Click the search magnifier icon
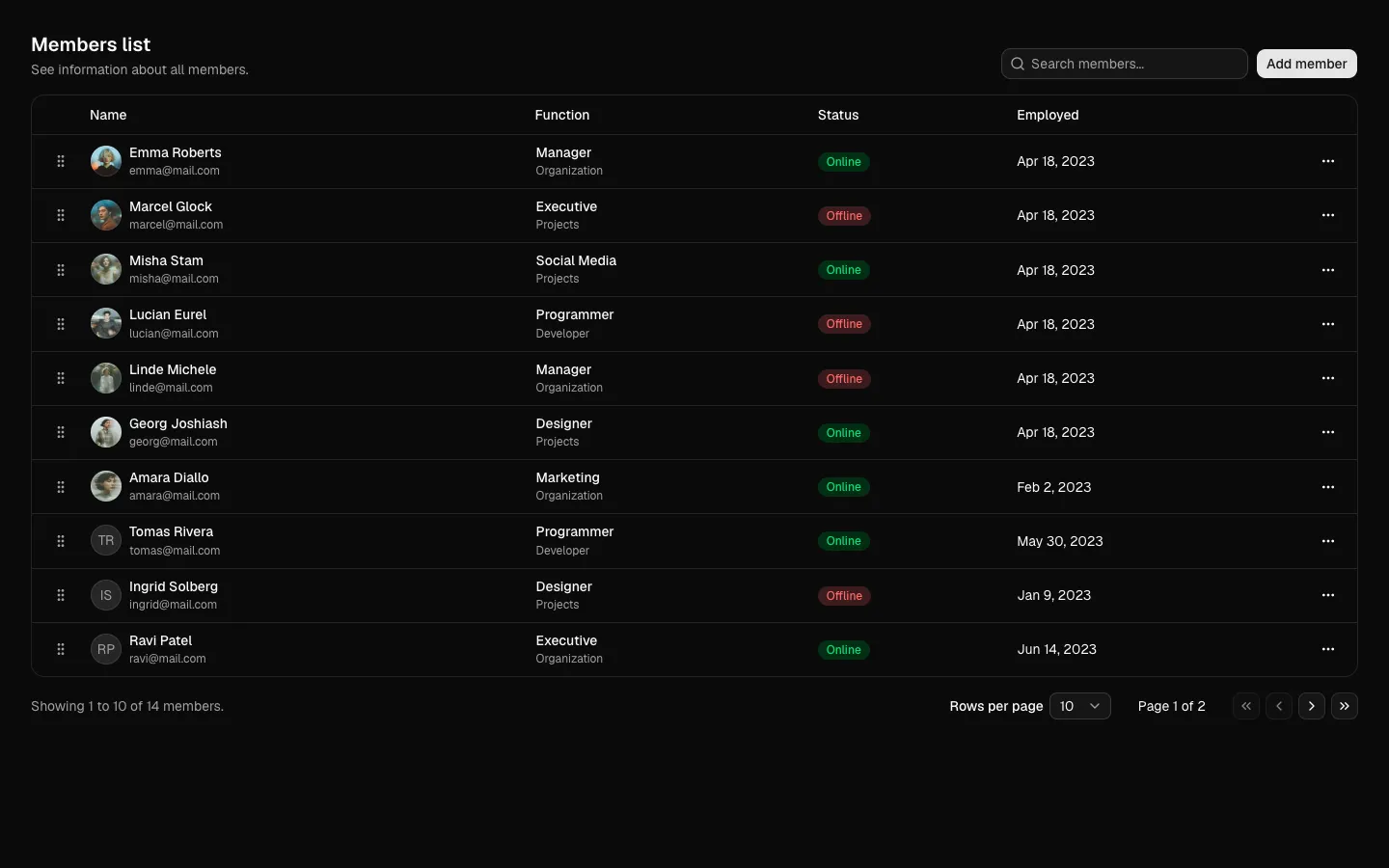 pyautogui.click(x=1018, y=64)
